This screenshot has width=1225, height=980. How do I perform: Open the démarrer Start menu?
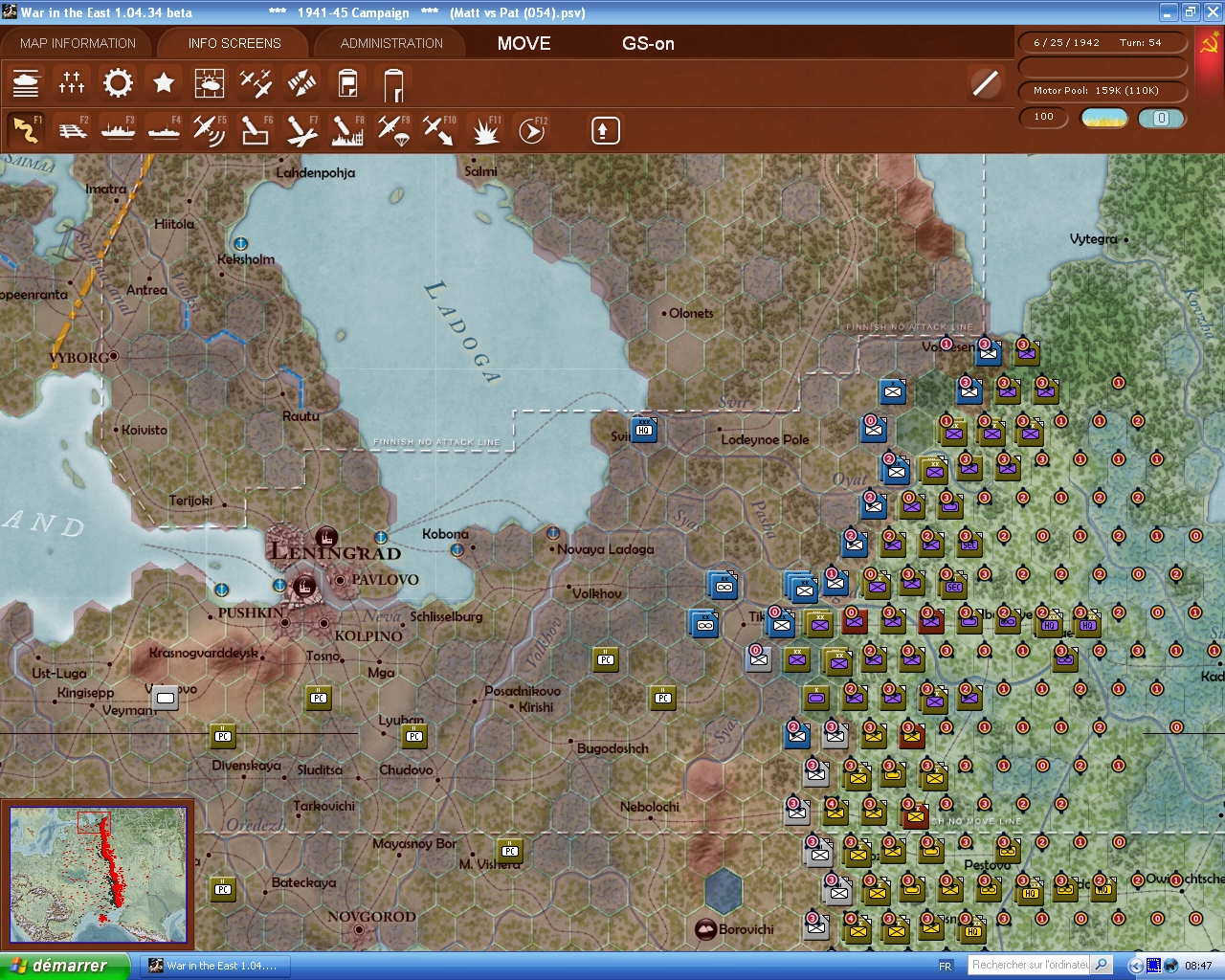(x=64, y=966)
